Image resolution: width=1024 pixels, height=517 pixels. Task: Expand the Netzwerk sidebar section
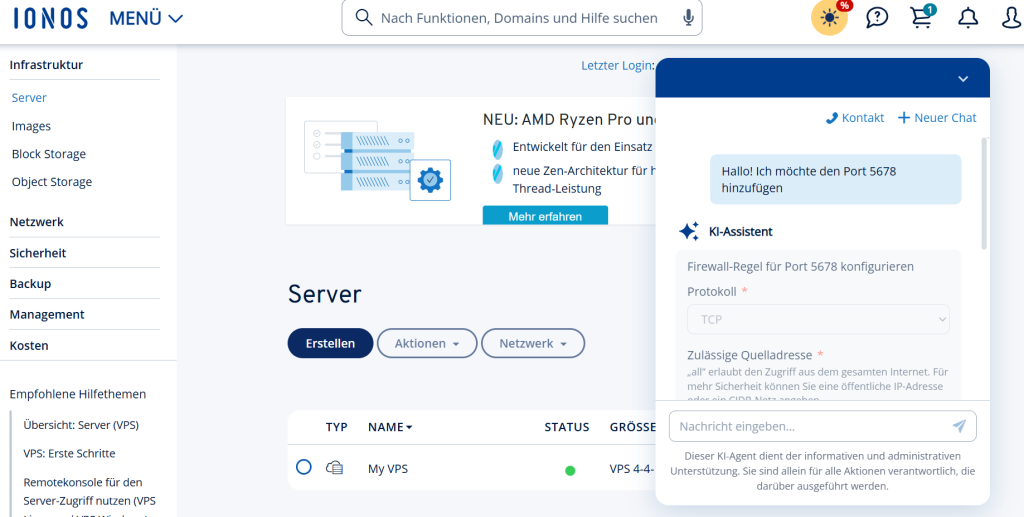(x=37, y=222)
